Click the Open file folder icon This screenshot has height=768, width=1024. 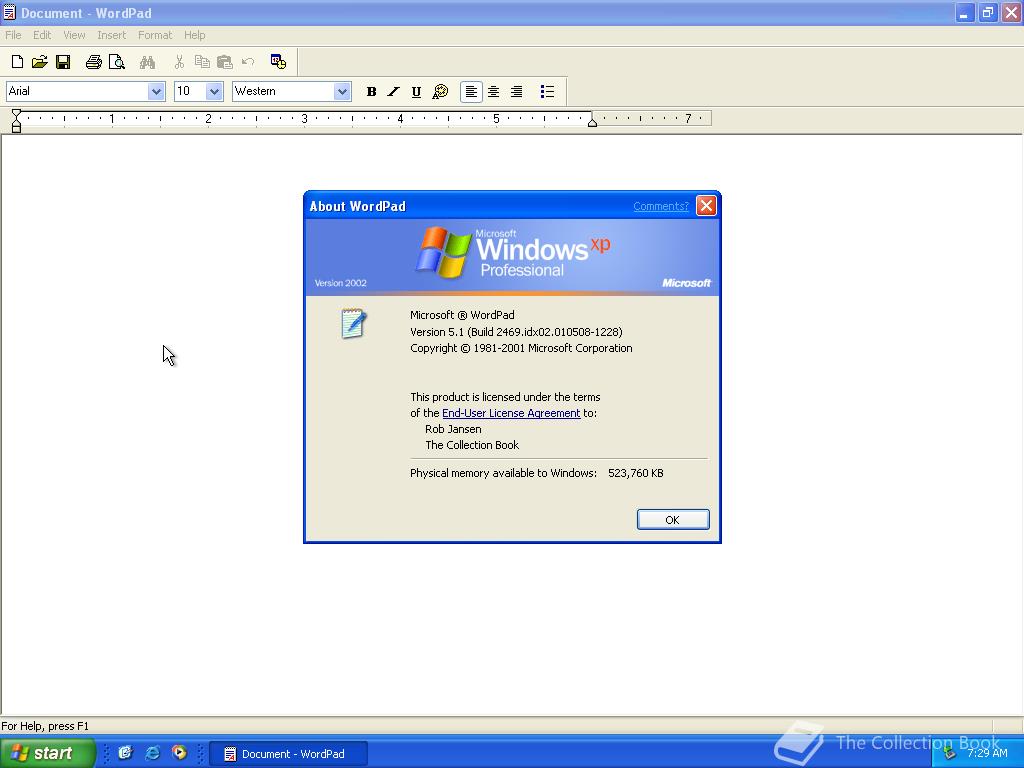point(40,62)
